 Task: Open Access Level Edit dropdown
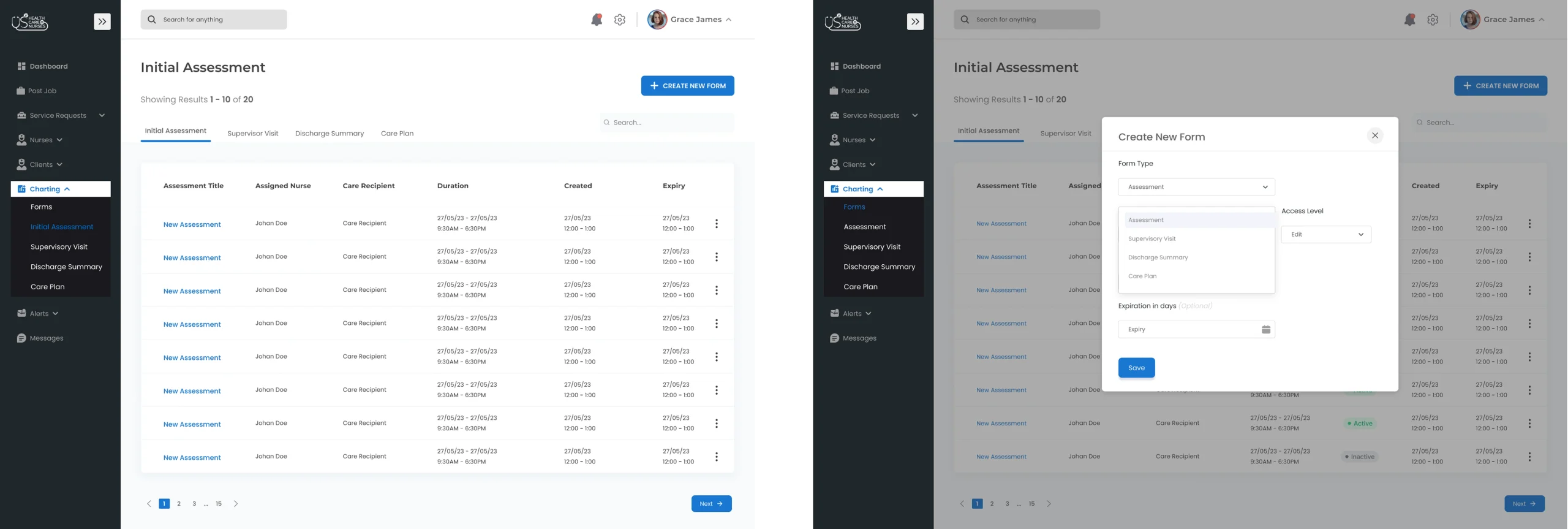pos(1326,234)
